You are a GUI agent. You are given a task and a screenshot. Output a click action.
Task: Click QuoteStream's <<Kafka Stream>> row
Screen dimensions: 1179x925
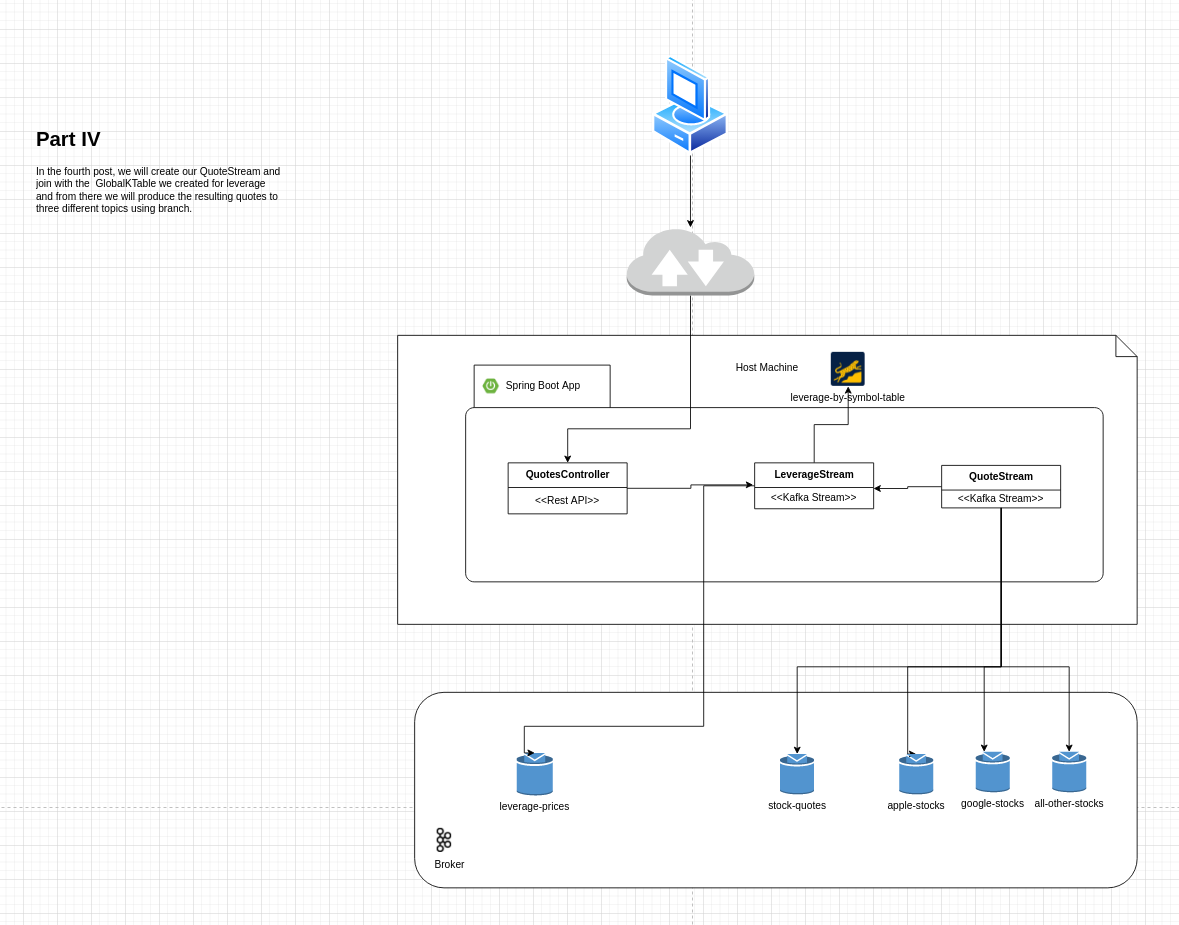1001,499
